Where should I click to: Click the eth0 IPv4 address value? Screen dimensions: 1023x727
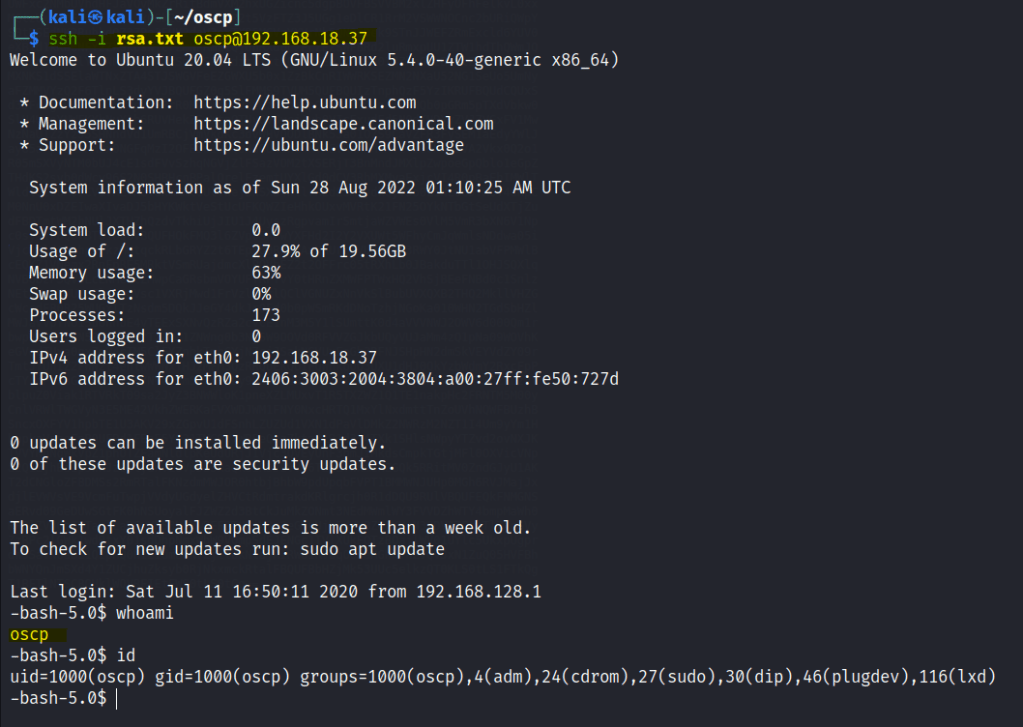(314, 358)
